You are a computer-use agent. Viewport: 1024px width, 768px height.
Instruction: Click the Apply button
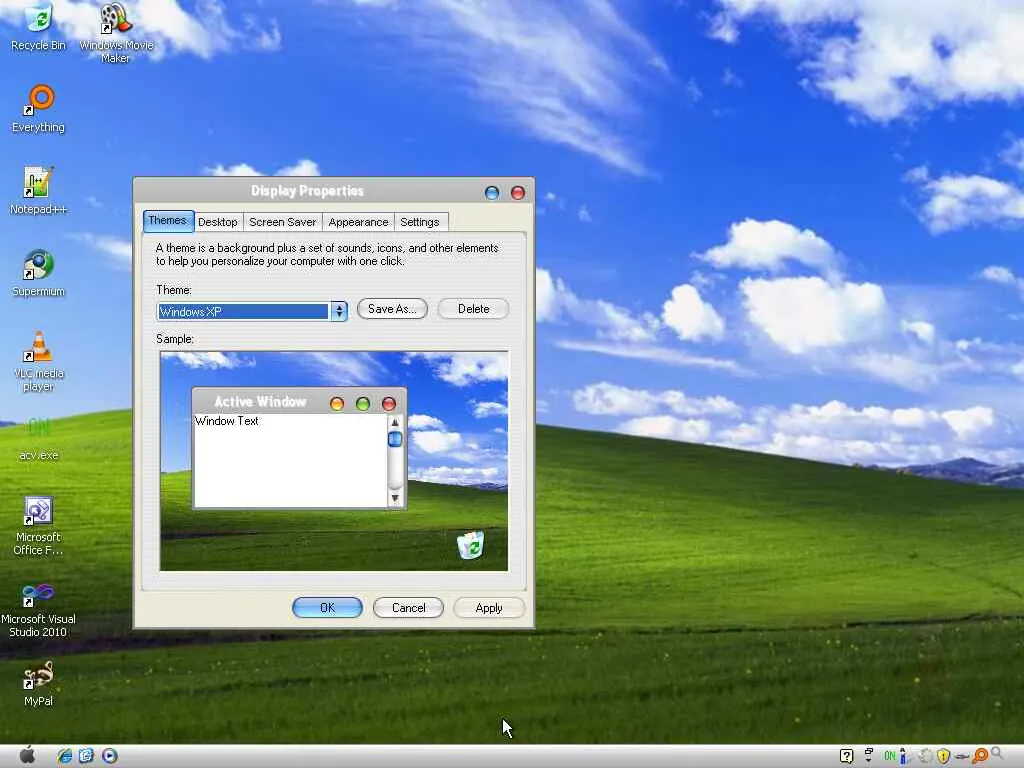(489, 607)
